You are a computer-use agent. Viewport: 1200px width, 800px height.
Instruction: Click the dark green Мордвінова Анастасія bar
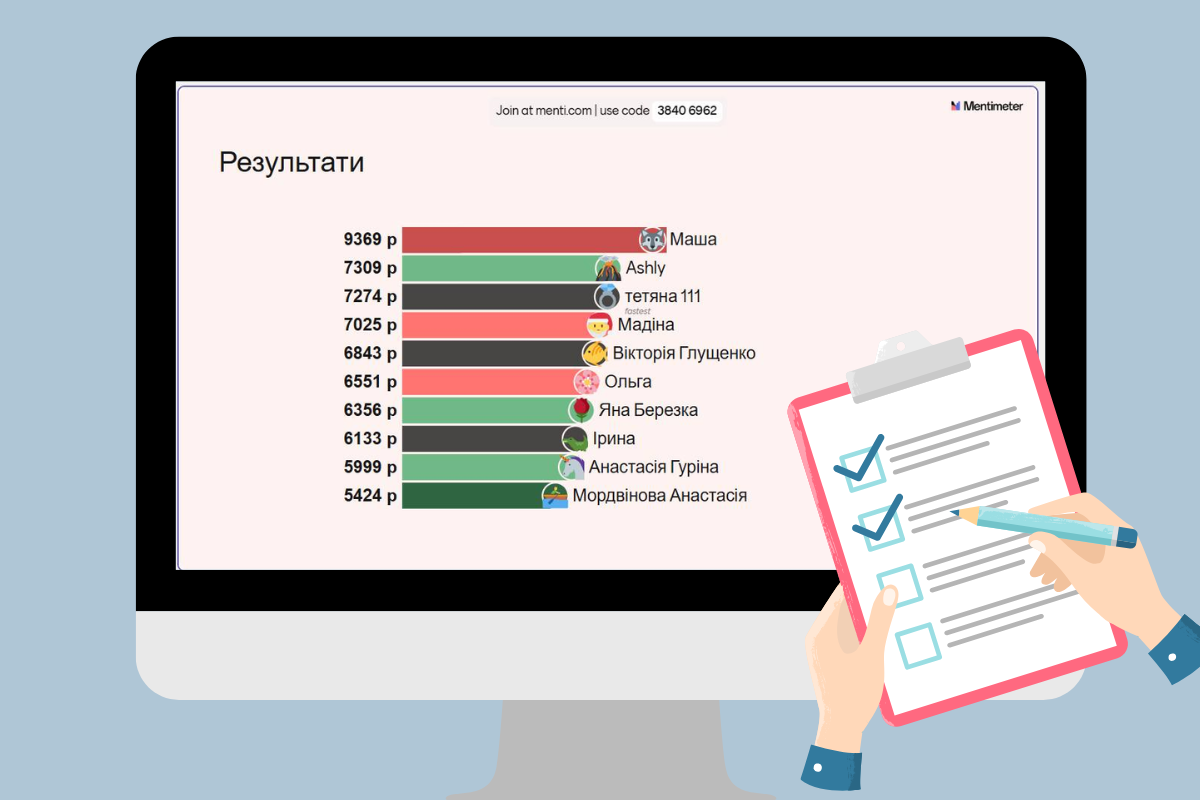coord(472,496)
